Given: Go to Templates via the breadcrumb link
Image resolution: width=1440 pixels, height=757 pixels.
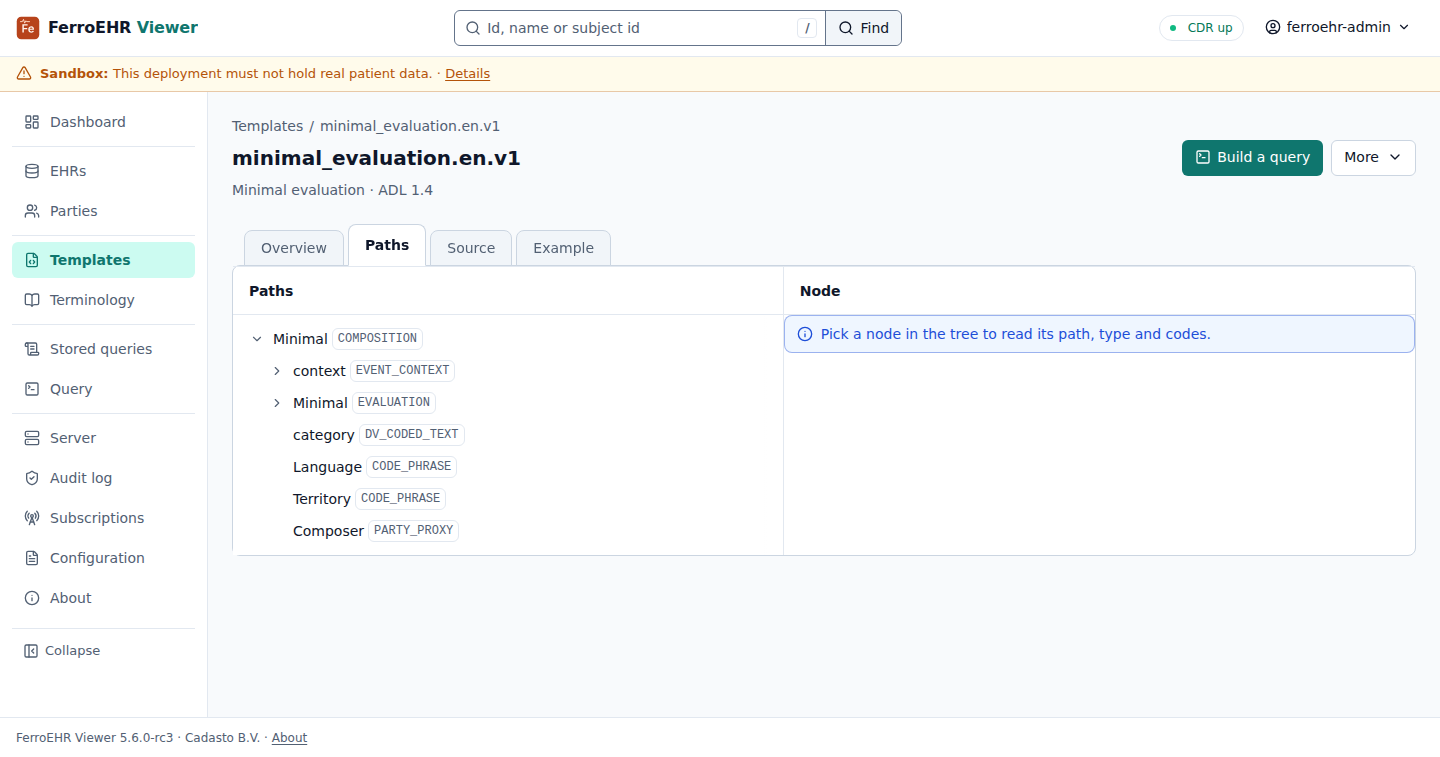Looking at the screenshot, I should 267,126.
